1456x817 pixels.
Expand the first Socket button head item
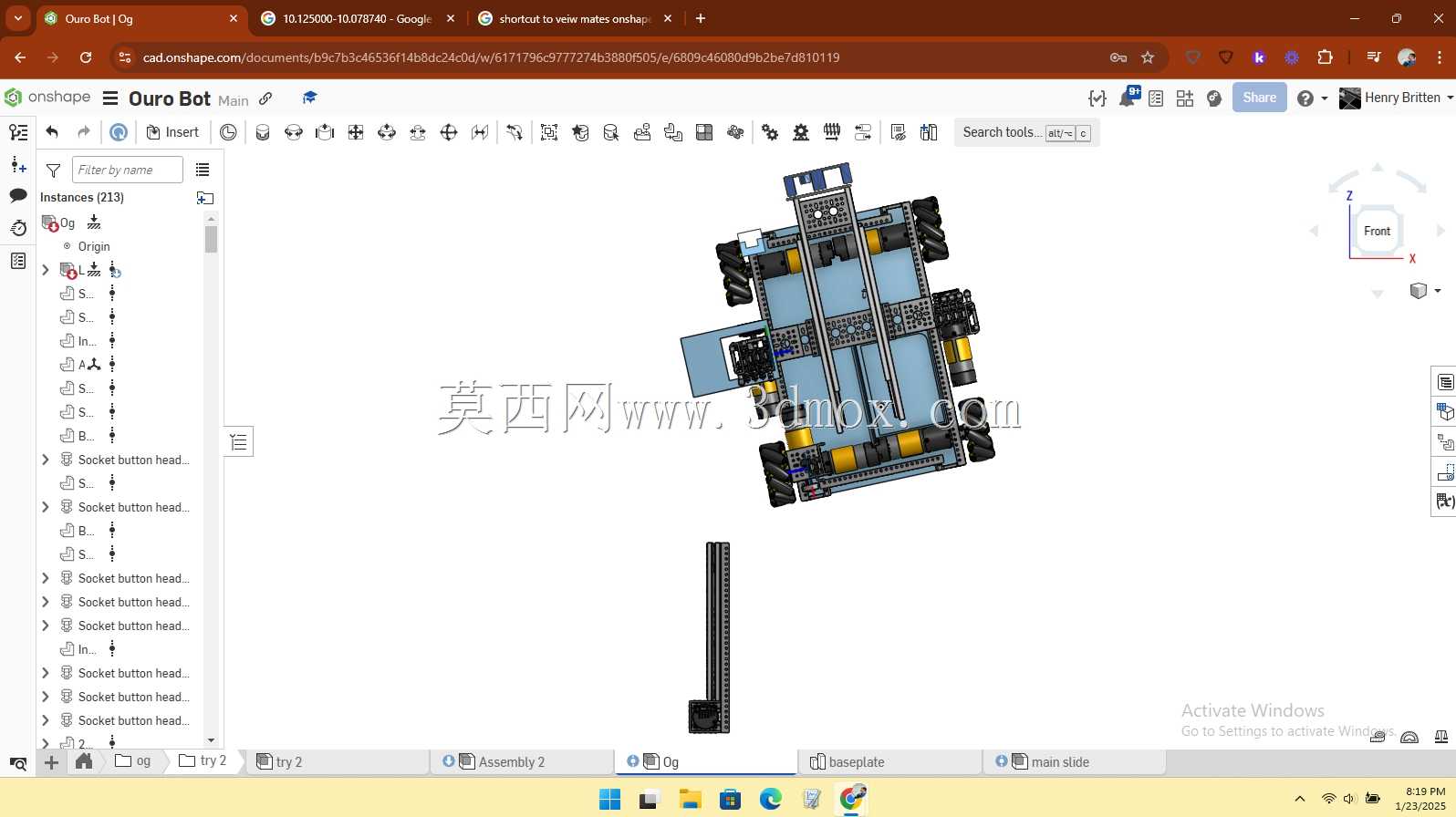click(46, 460)
